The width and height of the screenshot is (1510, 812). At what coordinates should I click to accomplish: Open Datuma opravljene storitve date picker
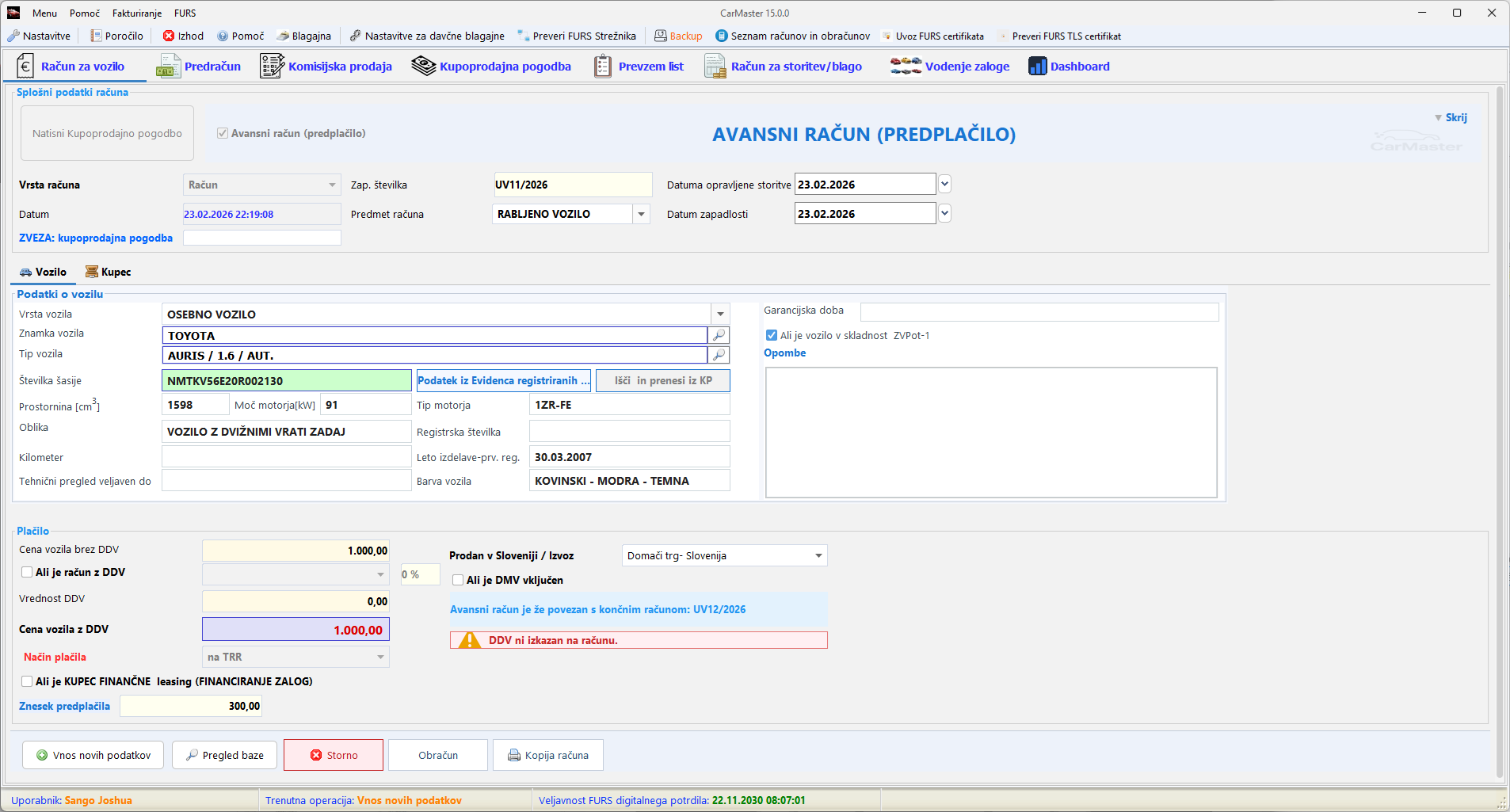pos(944,185)
